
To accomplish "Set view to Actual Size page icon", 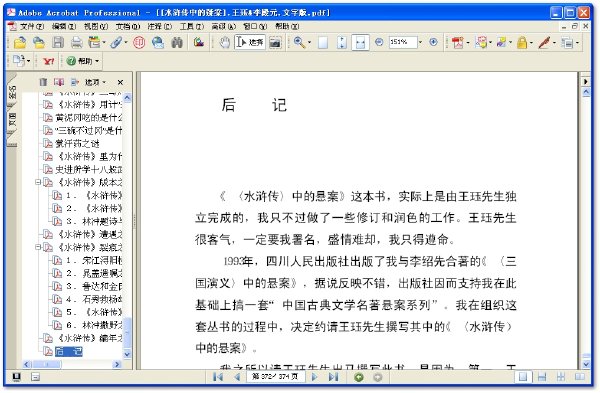I will click(x=323, y=42).
